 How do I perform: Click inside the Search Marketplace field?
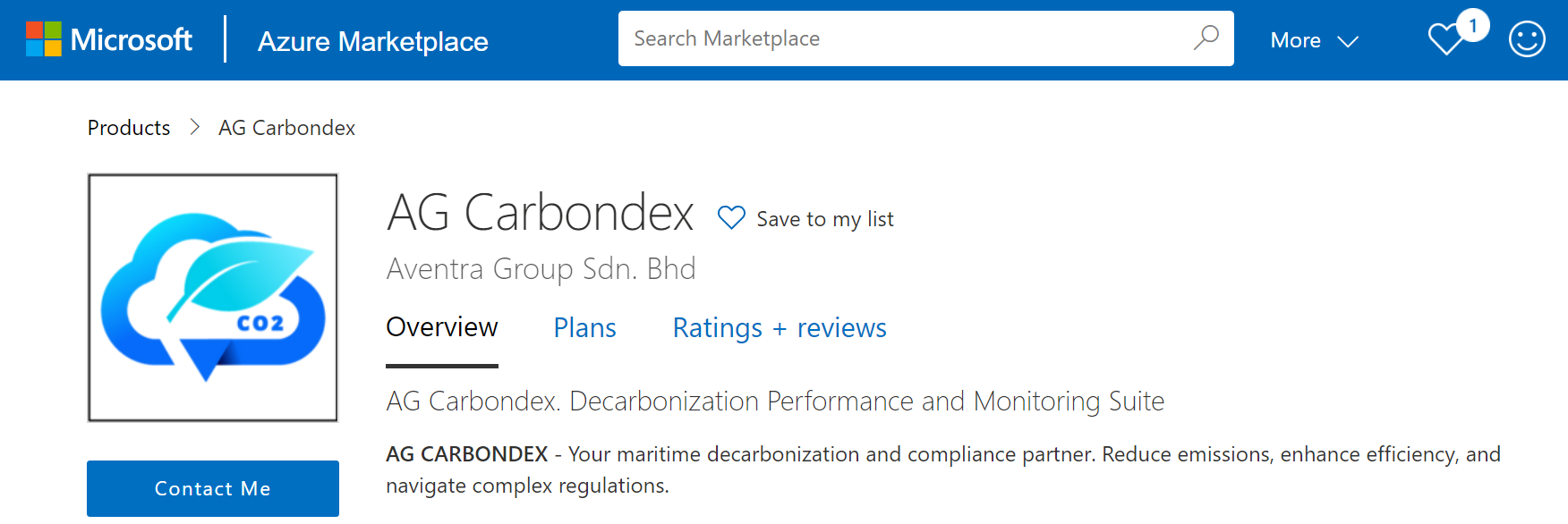pos(895,38)
